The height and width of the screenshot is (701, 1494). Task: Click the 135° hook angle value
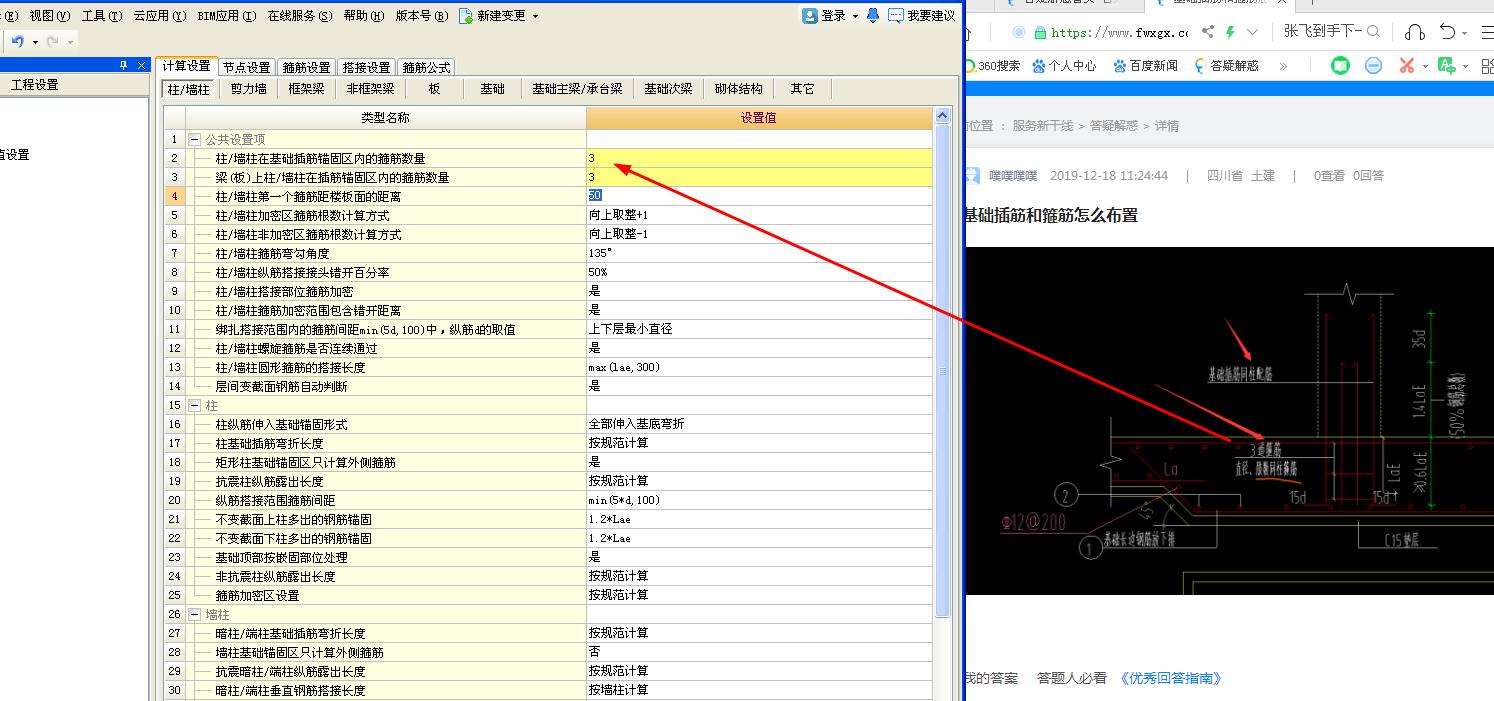coord(759,253)
